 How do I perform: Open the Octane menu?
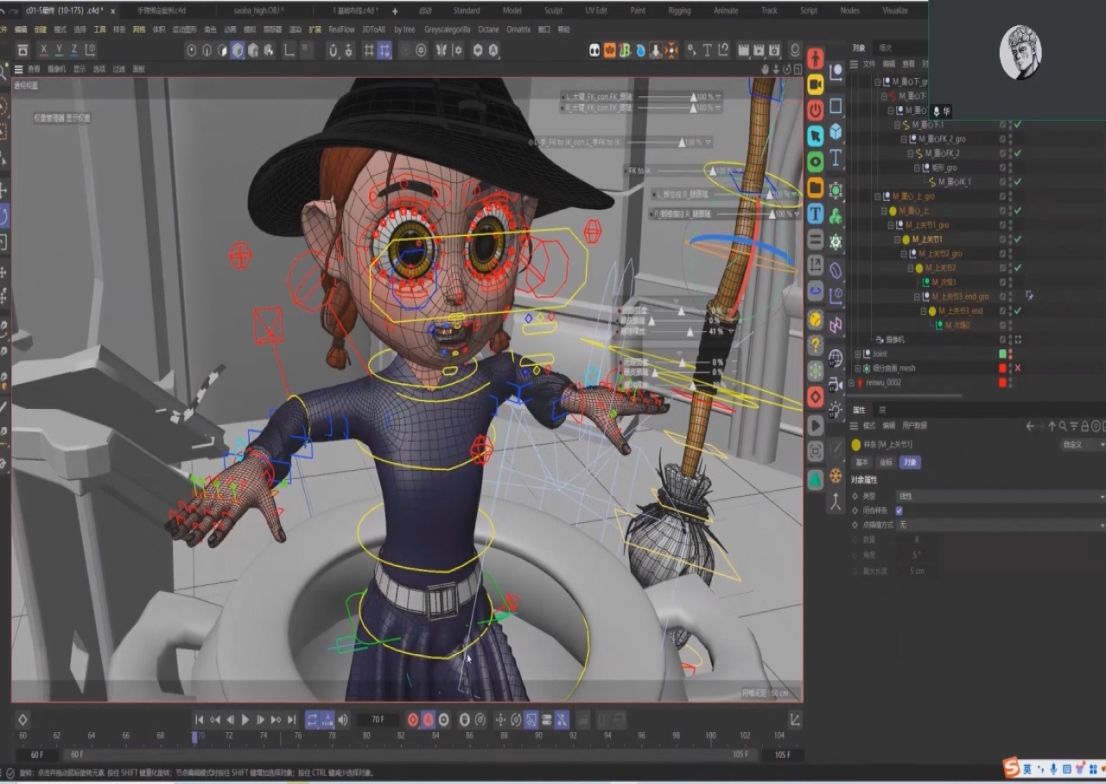click(x=488, y=30)
